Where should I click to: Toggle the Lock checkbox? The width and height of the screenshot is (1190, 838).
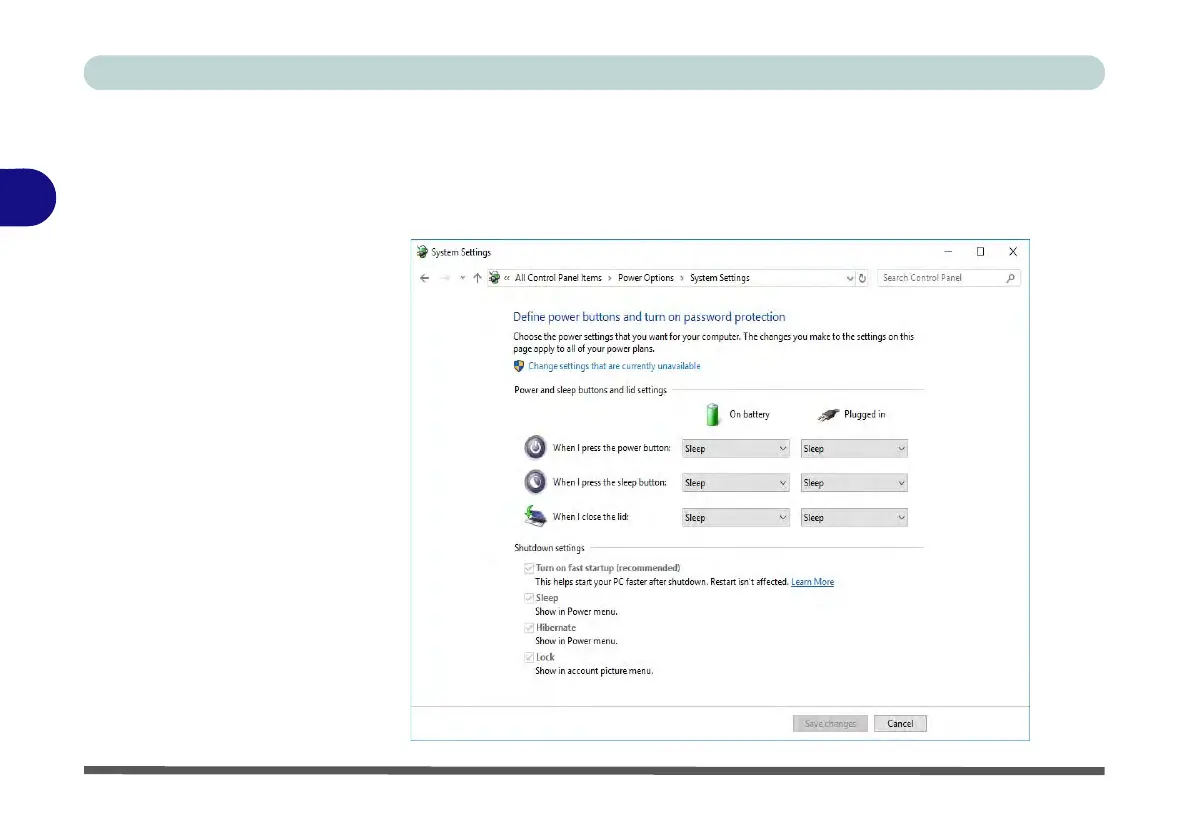(529, 657)
